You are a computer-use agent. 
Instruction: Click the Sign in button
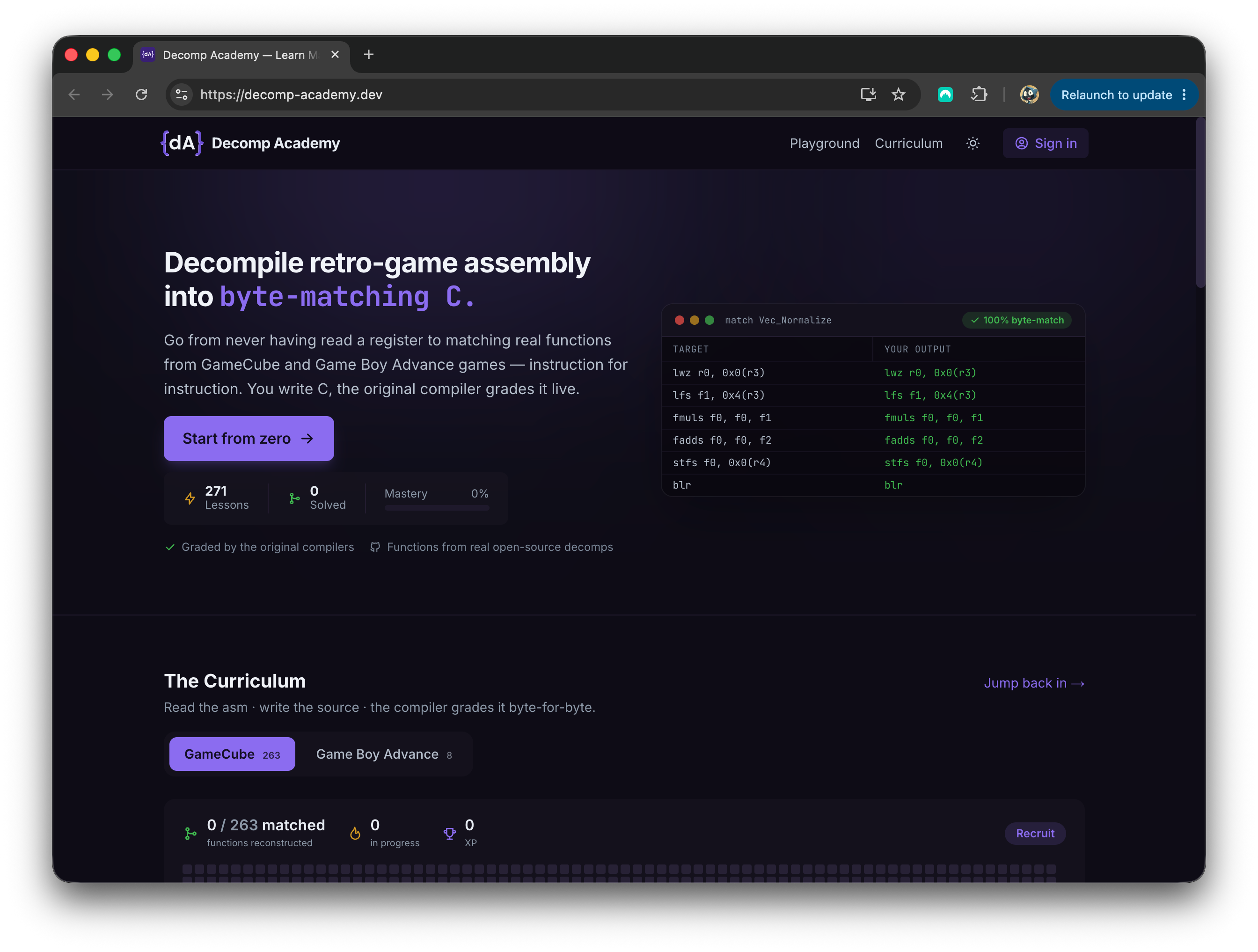tap(1046, 143)
